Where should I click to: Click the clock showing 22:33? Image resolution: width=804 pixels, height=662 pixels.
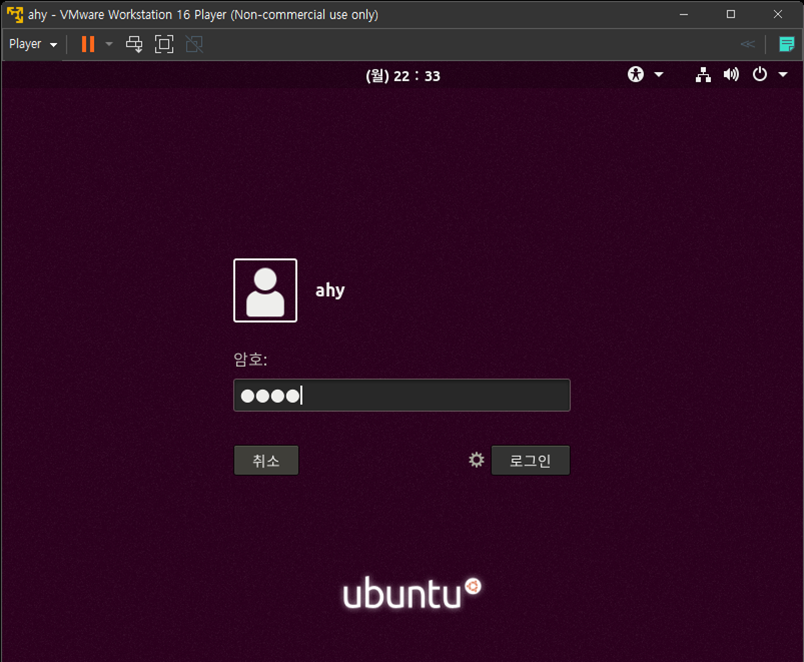[x=403, y=76]
